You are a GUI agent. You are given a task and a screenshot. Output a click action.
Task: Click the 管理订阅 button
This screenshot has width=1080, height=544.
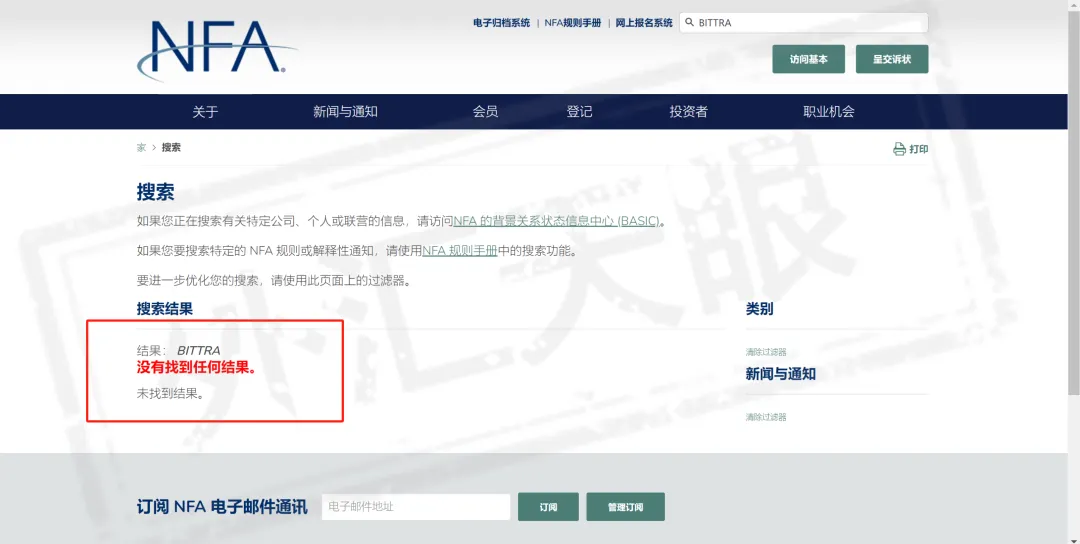[625, 507]
